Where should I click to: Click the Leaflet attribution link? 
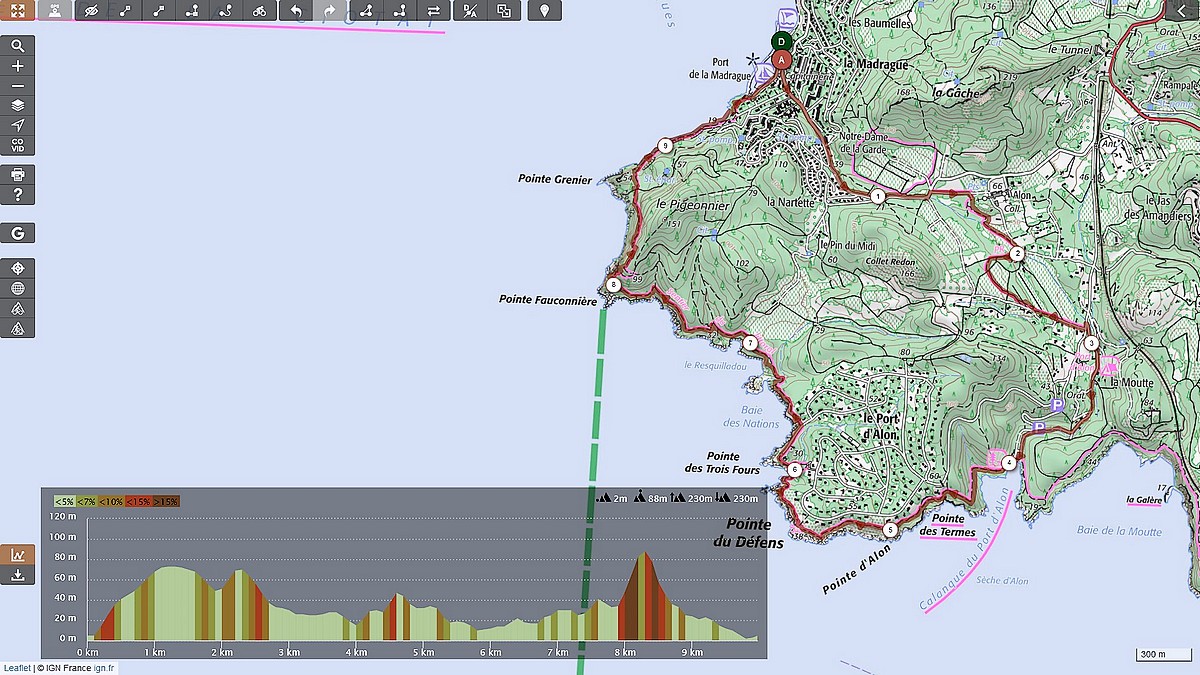pyautogui.click(x=16, y=668)
